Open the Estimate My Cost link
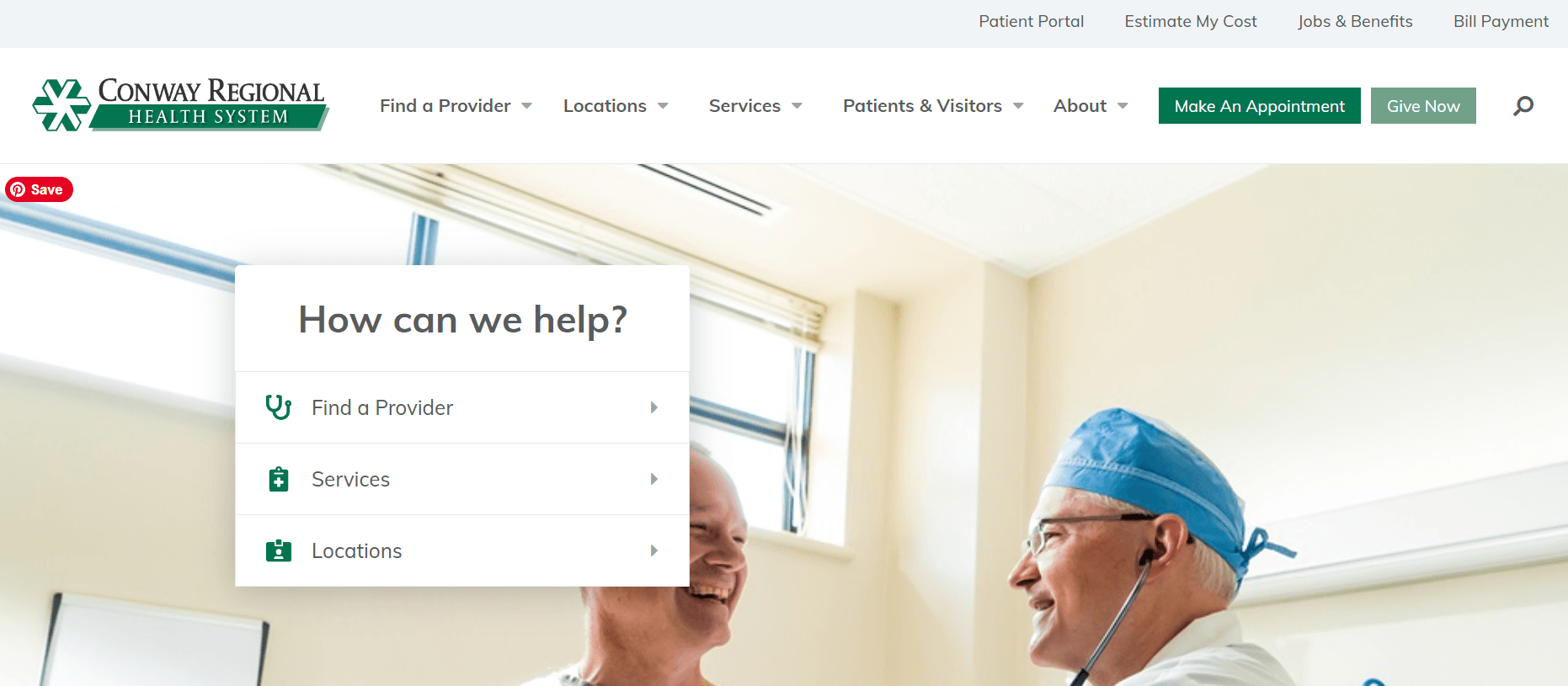The image size is (1568, 686). tap(1191, 22)
